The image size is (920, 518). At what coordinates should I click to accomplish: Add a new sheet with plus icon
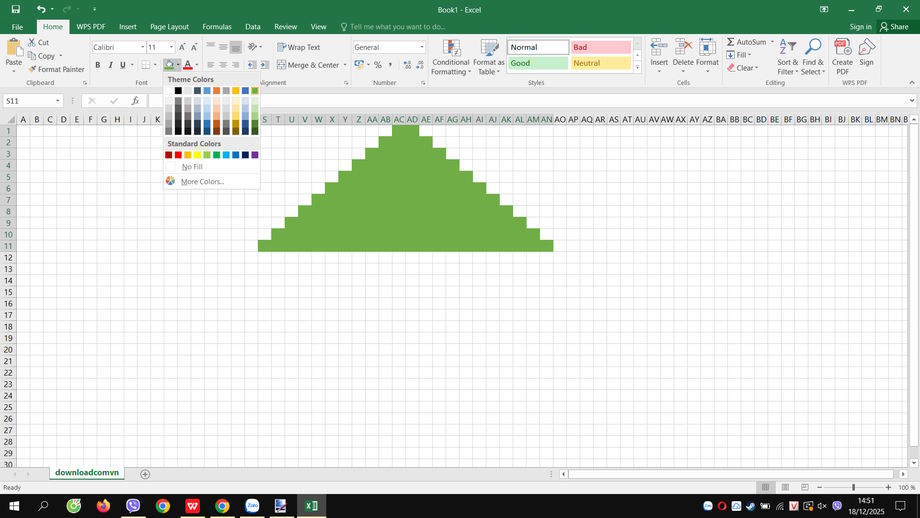coord(145,474)
